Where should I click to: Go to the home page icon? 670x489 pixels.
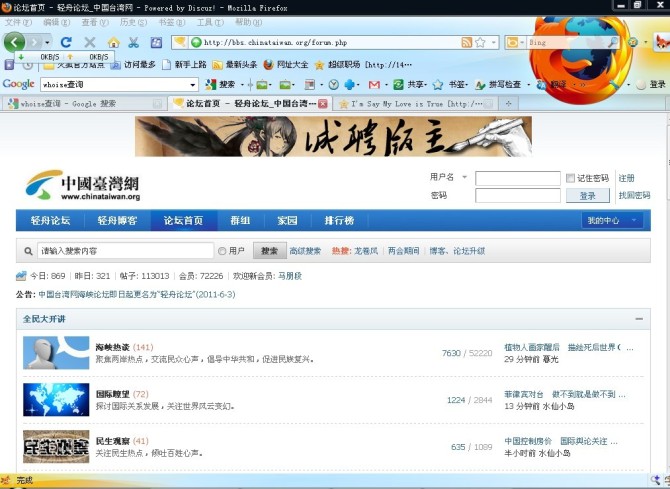(114, 42)
